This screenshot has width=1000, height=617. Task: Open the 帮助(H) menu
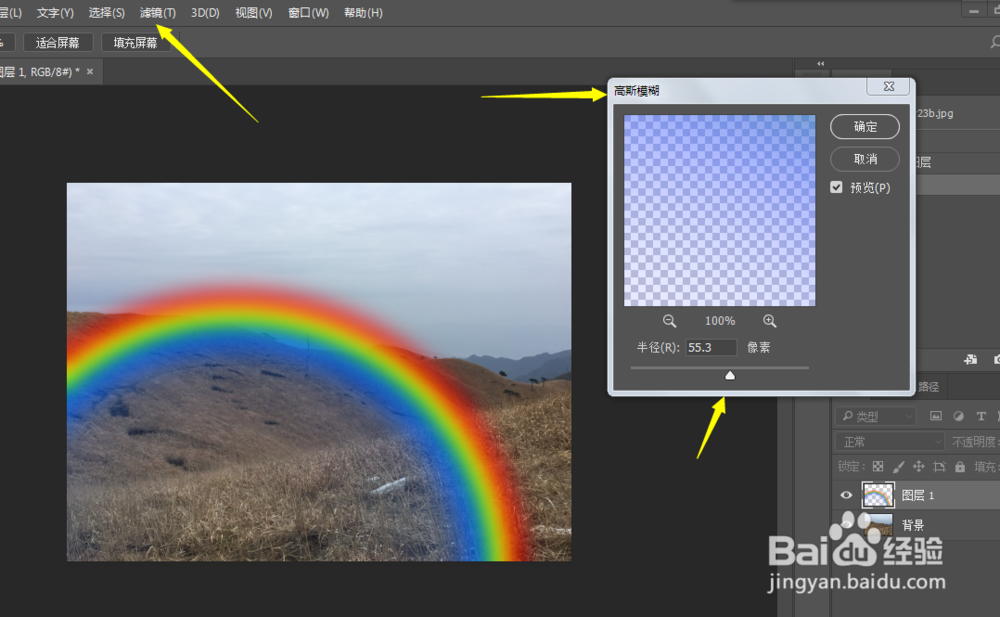tap(363, 13)
